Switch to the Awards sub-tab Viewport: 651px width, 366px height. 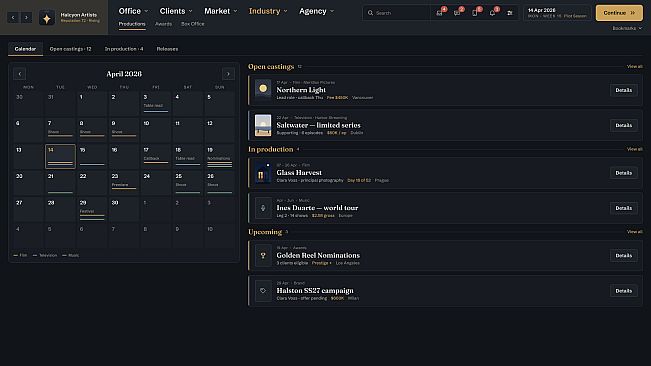[x=163, y=24]
